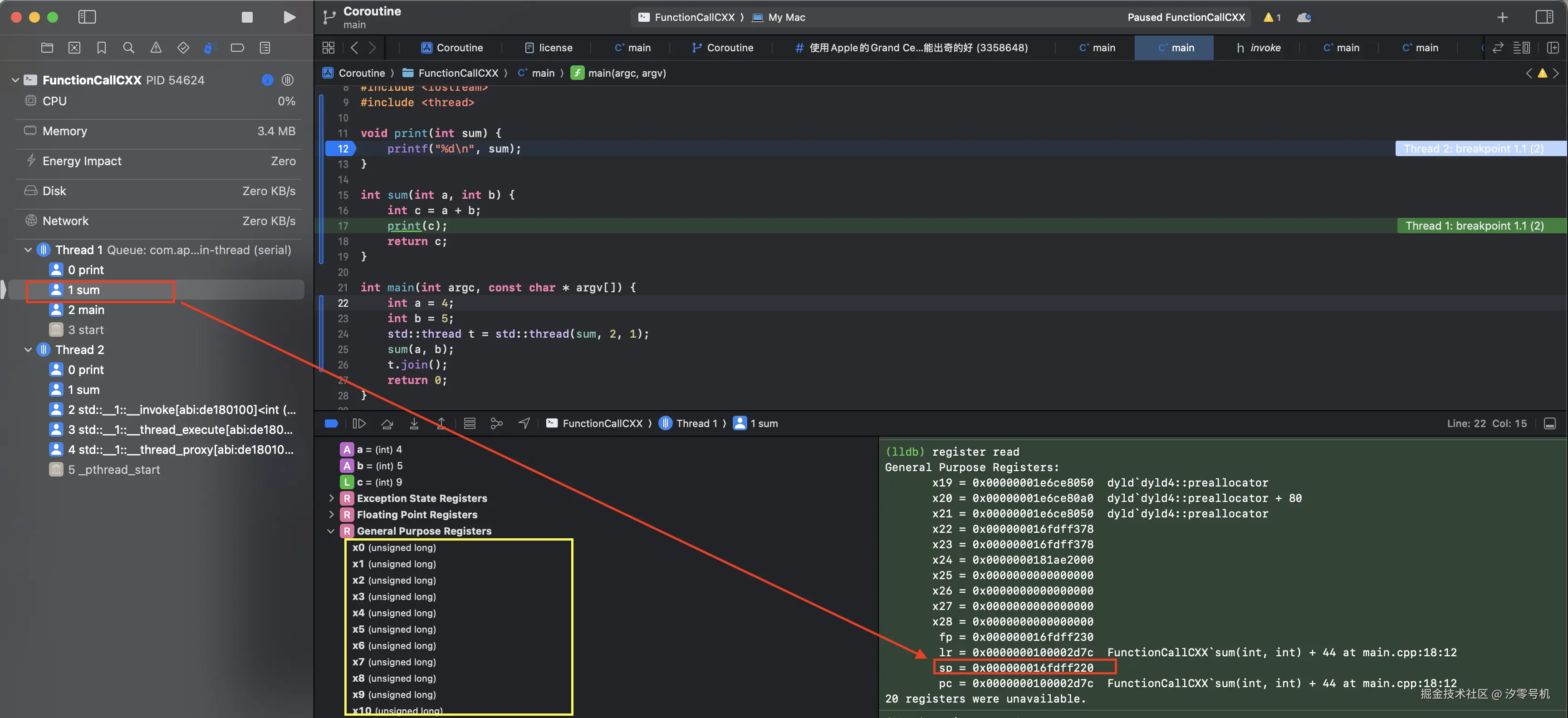Toggle breakpoints activation in debug bar
This screenshot has width=1568, height=718.
[331, 423]
